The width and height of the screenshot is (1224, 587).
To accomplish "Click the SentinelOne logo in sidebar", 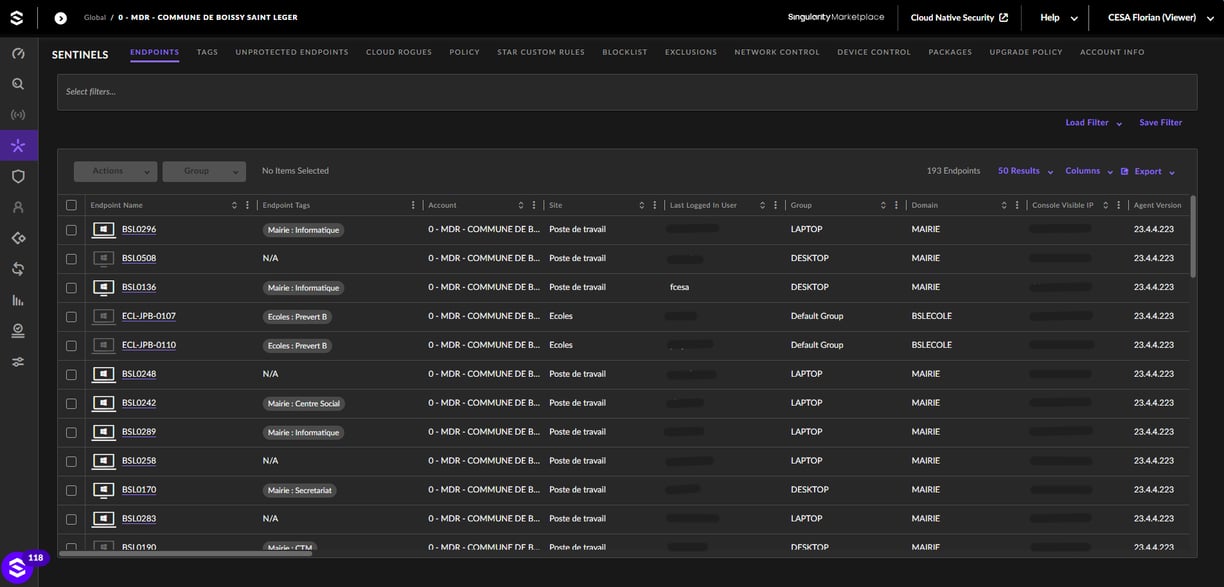I will tap(17, 18).
